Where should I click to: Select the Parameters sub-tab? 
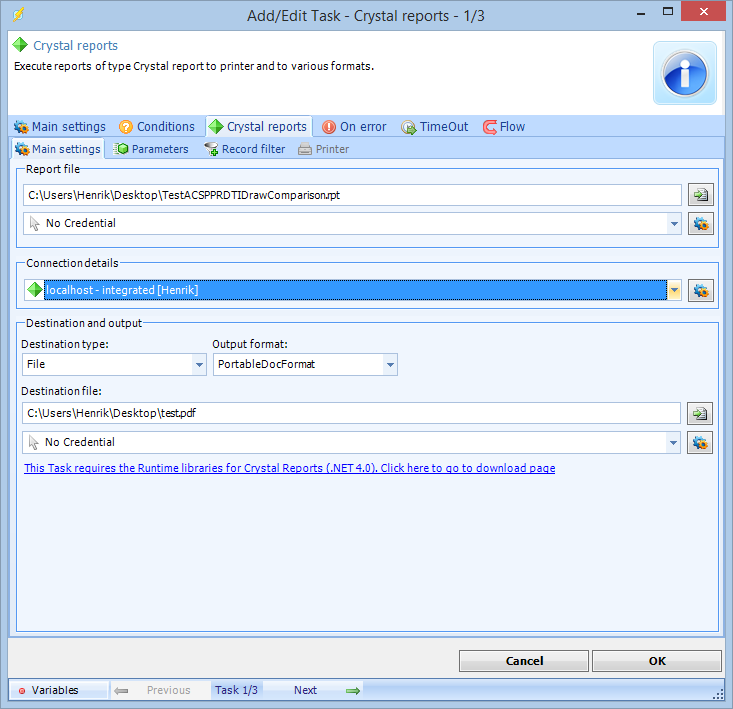pyautogui.click(x=151, y=149)
